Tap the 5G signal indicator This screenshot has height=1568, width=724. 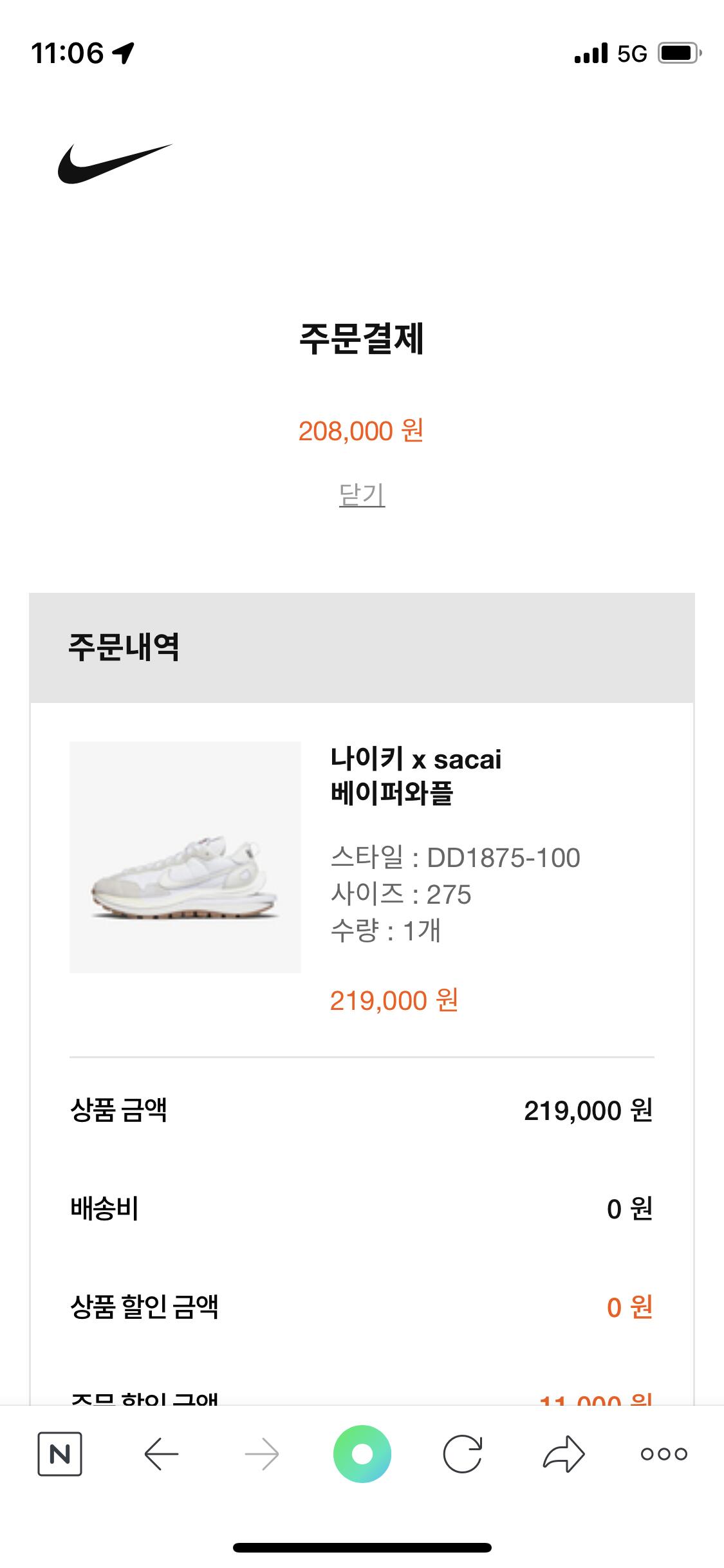[631, 53]
